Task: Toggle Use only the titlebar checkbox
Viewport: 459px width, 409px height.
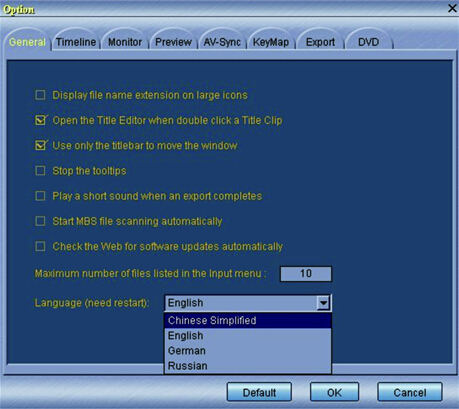Action: [41, 145]
